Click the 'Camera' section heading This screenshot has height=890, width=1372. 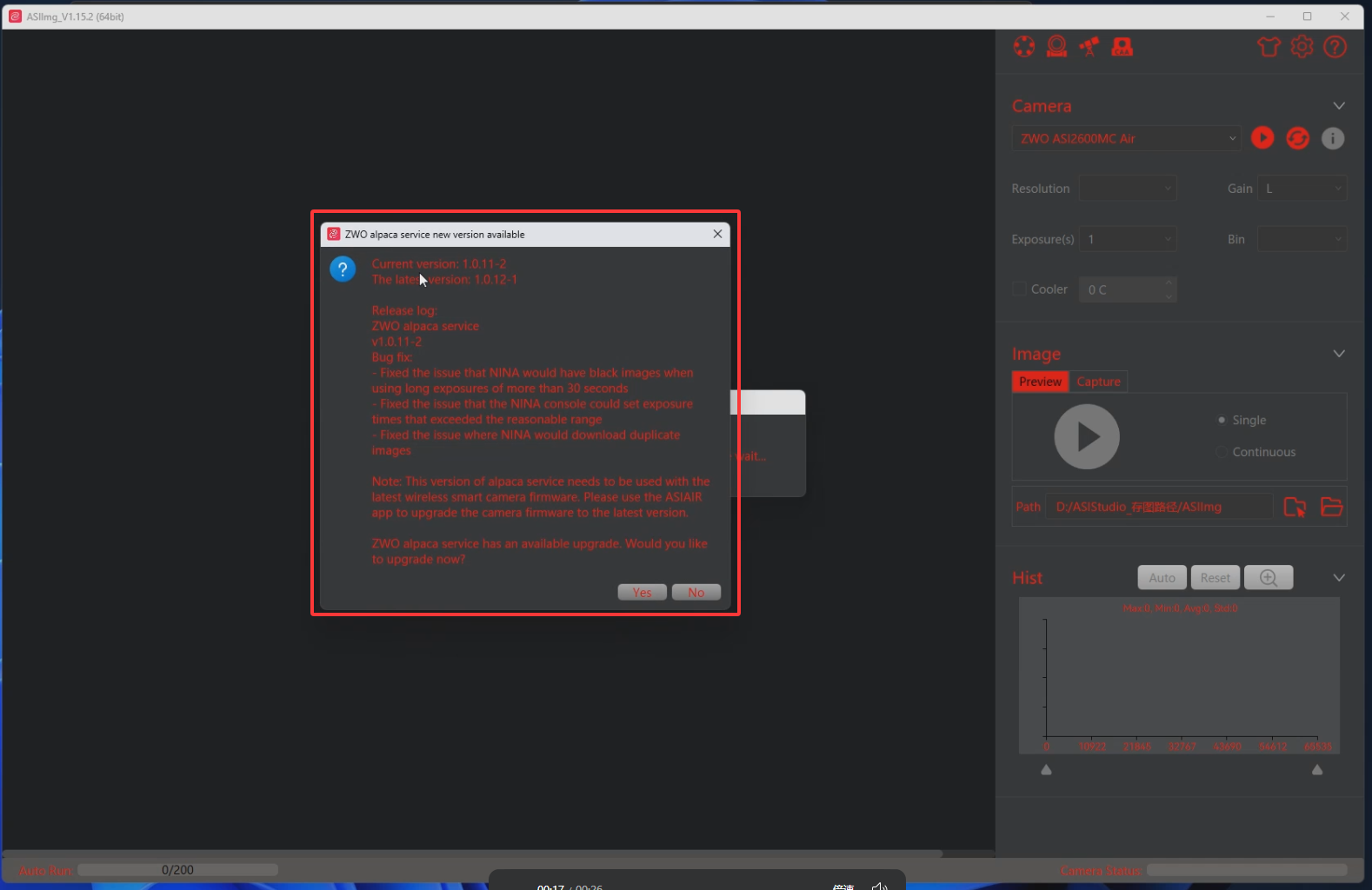pos(1042,106)
